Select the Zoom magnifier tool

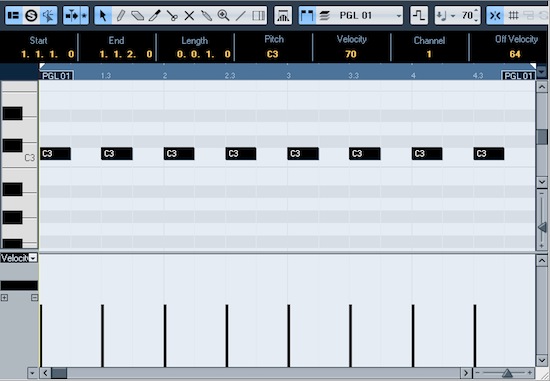click(x=223, y=16)
